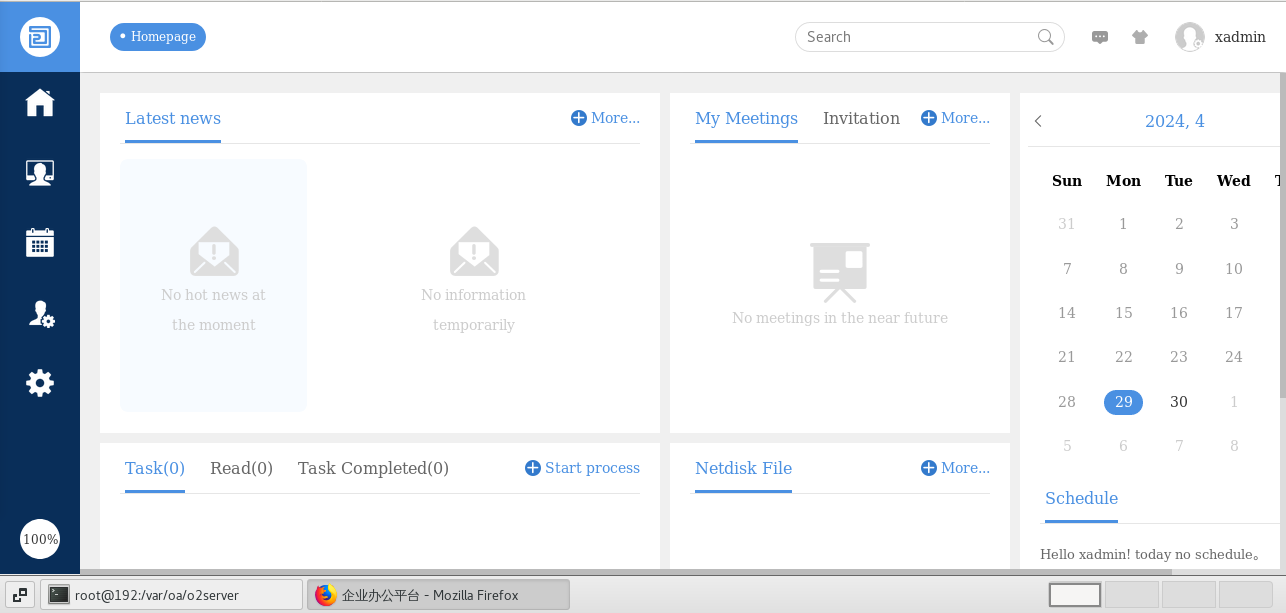The image size is (1286, 613).
Task: Switch to the root terminal taskbar window
Action: [x=171, y=595]
